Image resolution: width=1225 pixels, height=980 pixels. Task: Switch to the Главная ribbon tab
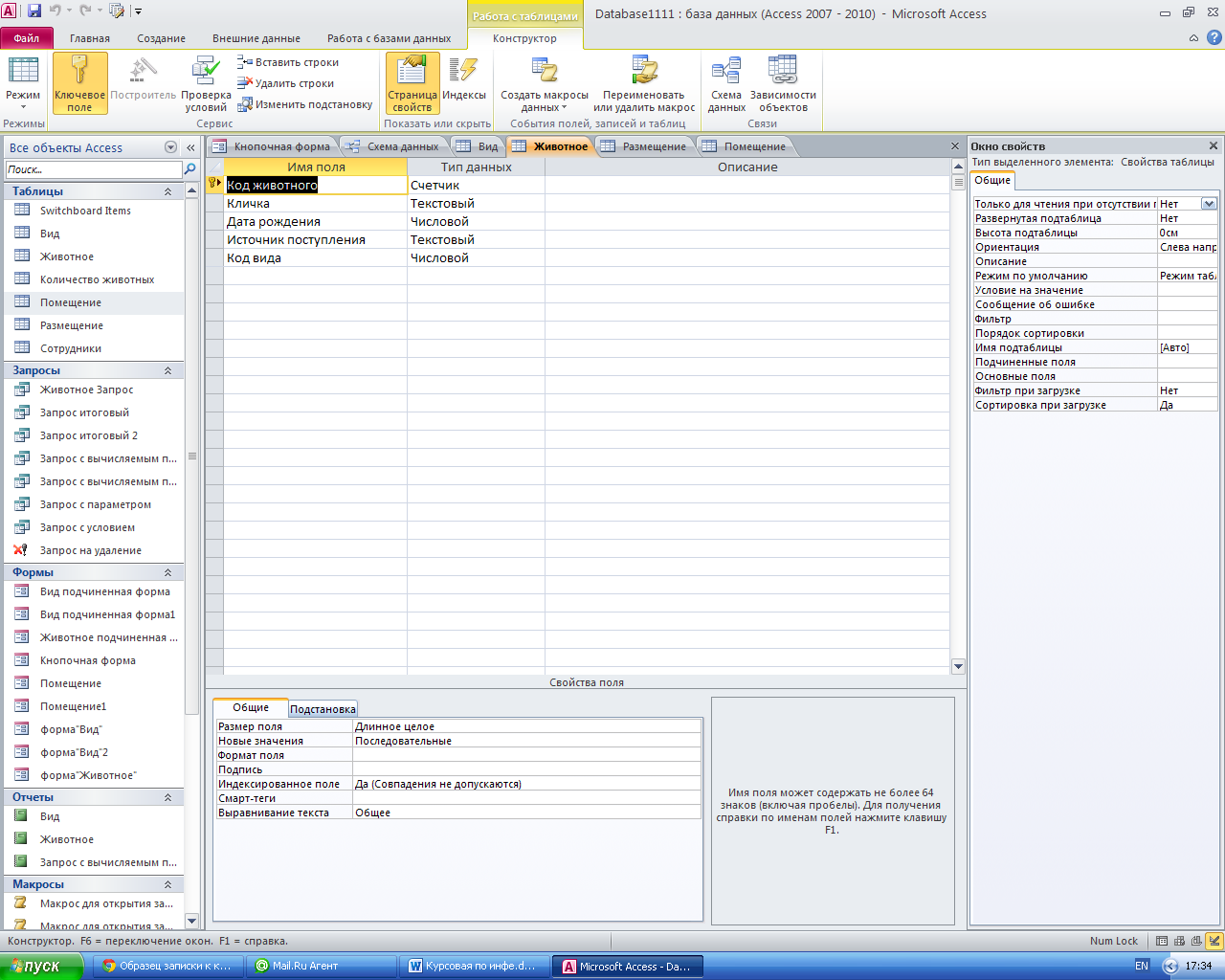point(90,38)
